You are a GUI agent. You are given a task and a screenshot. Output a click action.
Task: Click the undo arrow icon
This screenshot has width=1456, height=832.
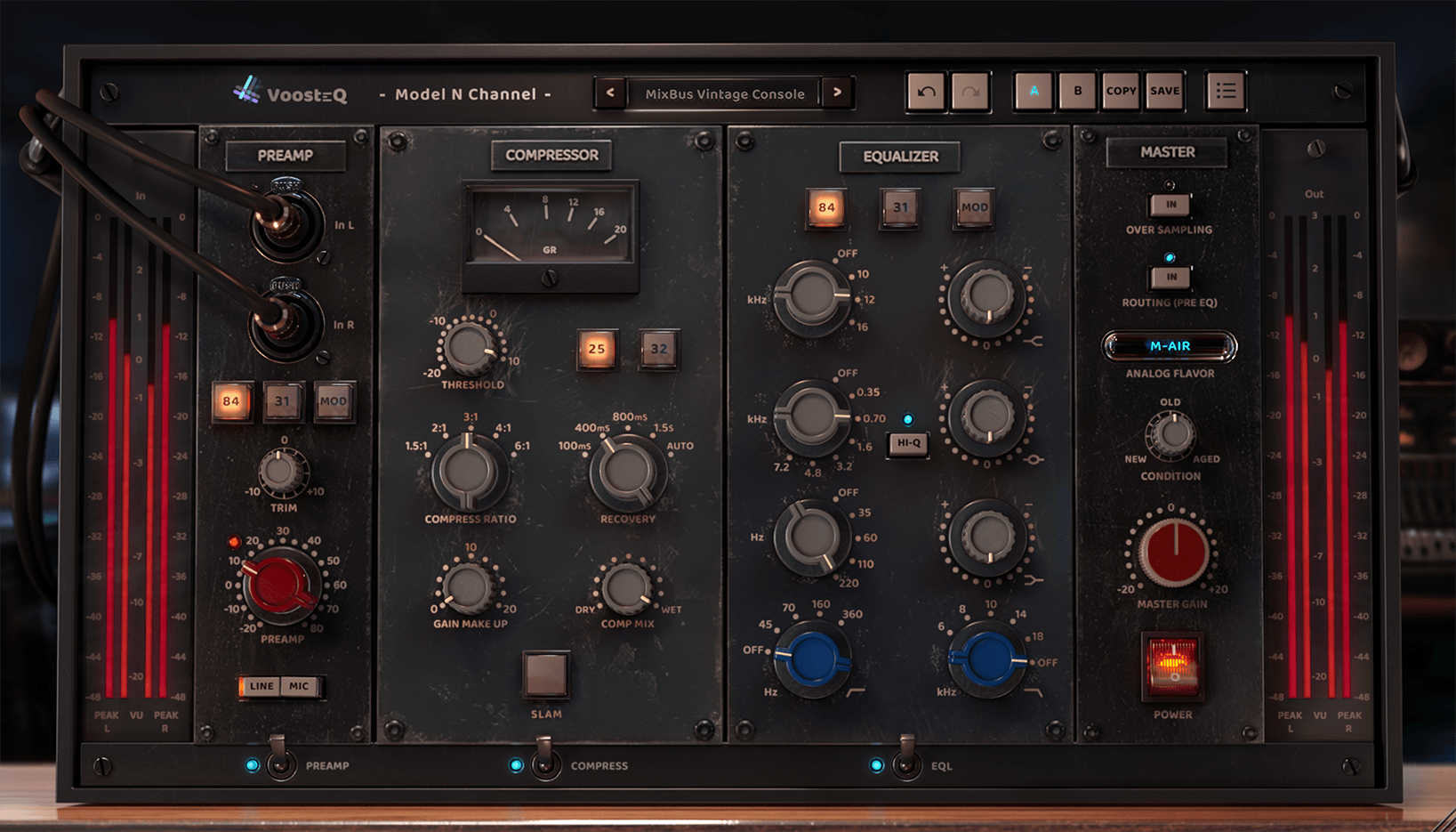[x=925, y=91]
